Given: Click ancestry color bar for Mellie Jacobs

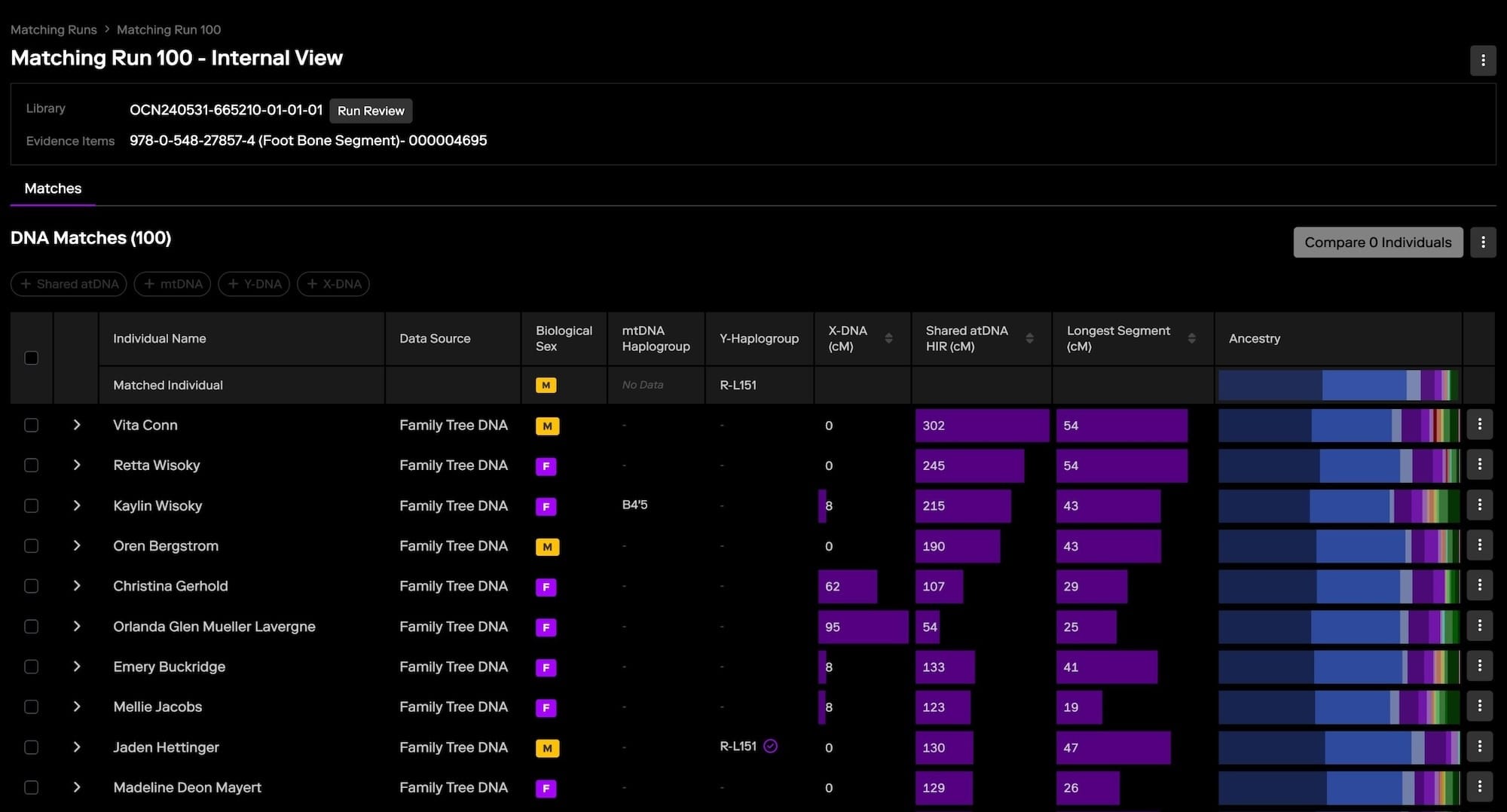Looking at the screenshot, I should click(x=1338, y=707).
